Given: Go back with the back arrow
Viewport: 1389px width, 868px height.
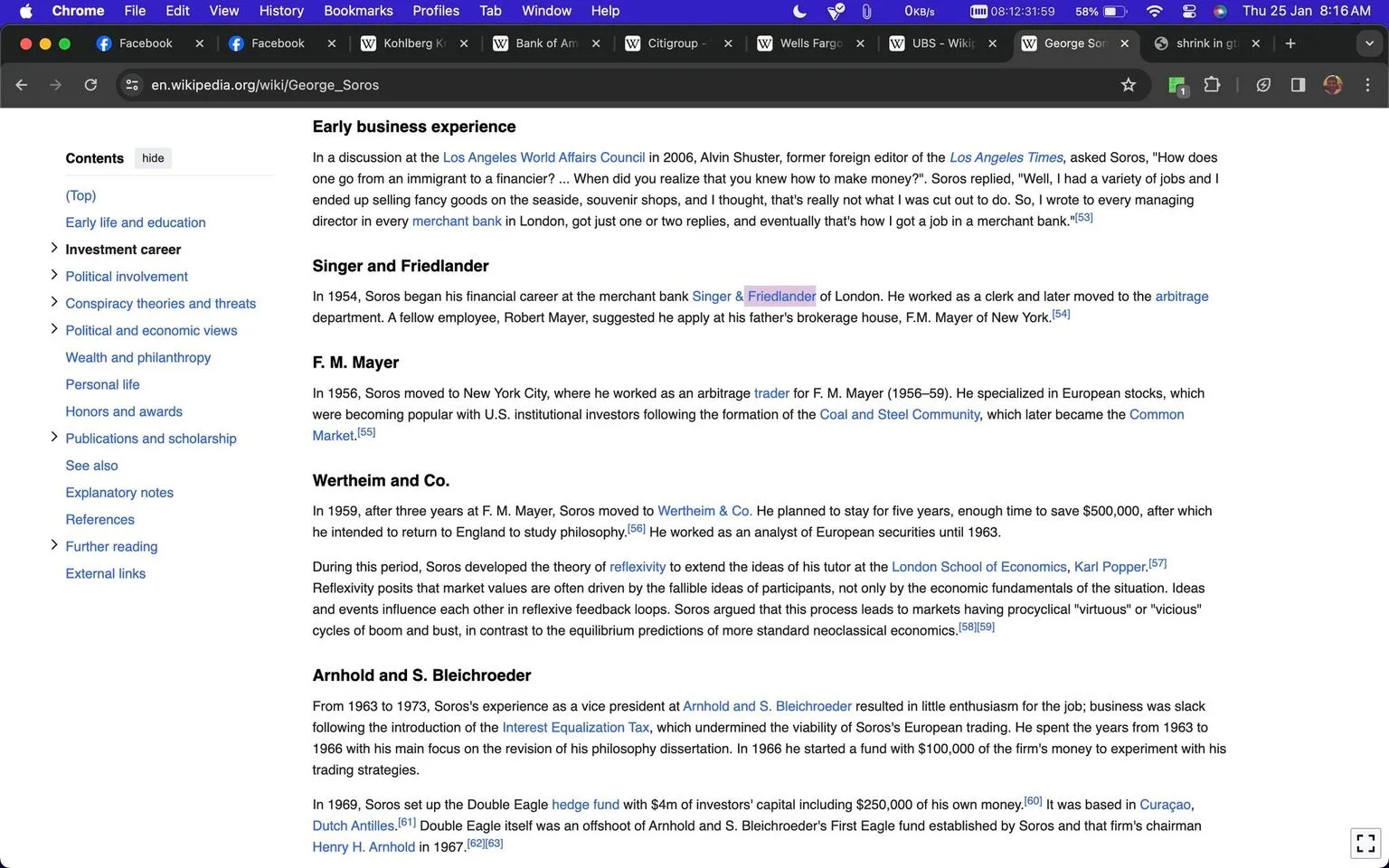Looking at the screenshot, I should point(22,85).
